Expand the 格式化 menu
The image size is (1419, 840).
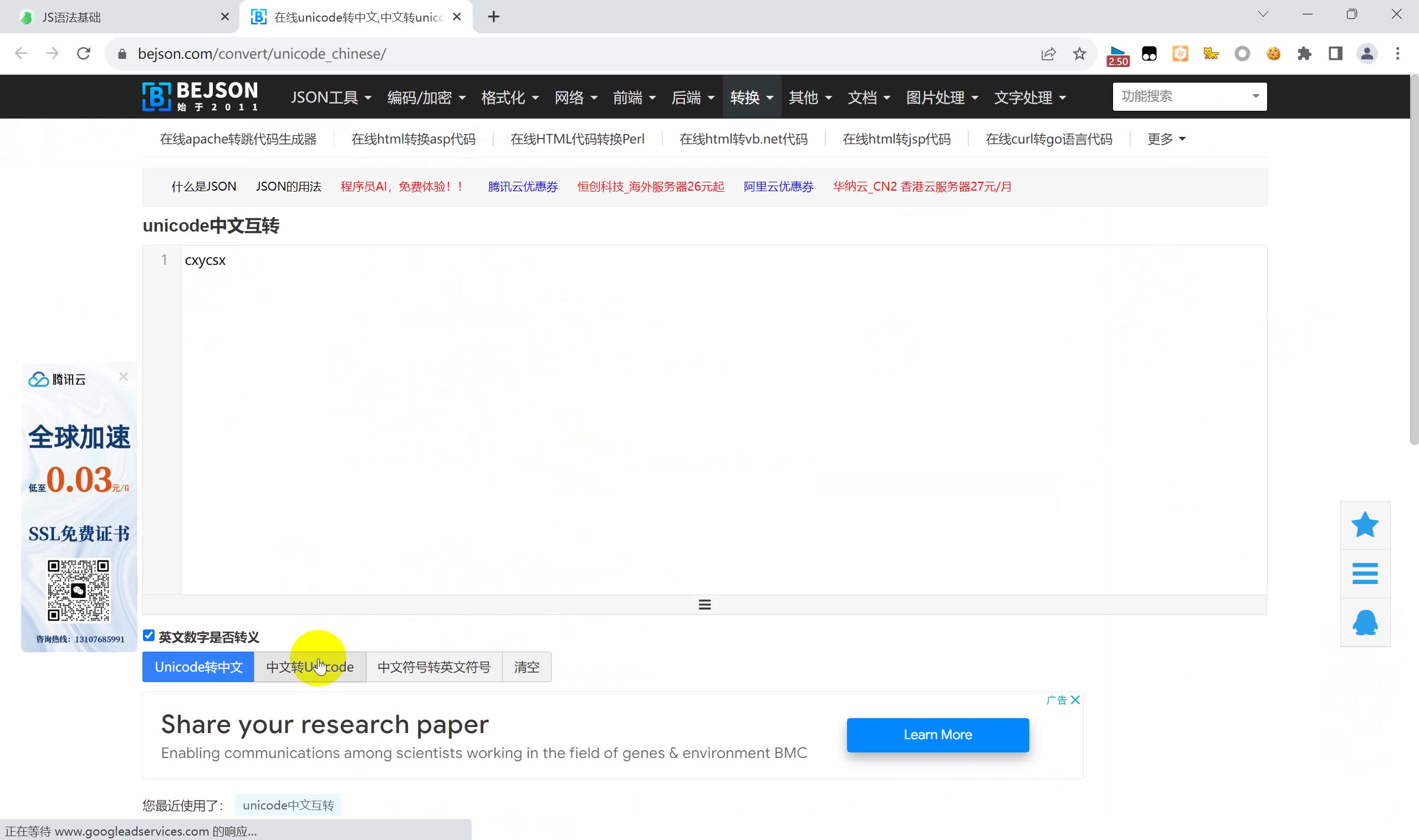509,98
